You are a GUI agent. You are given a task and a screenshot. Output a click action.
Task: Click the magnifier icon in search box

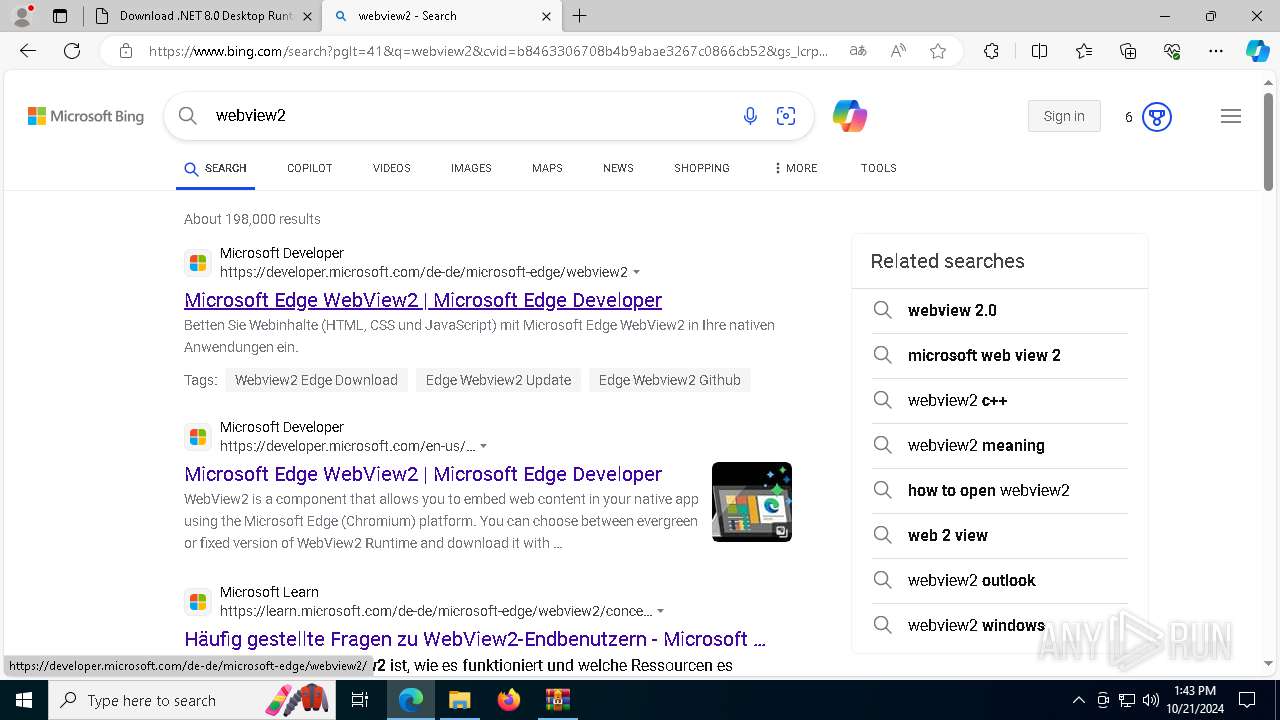point(188,116)
